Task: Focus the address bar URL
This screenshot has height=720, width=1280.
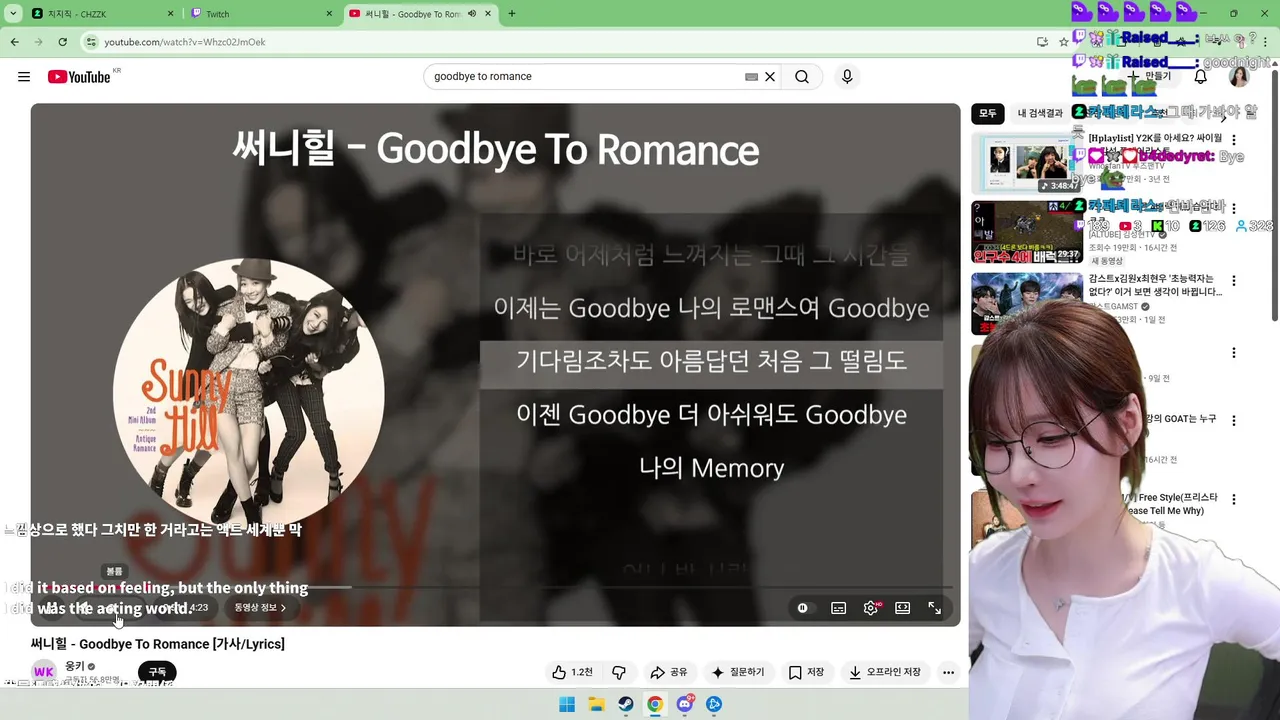Action: click(x=185, y=42)
